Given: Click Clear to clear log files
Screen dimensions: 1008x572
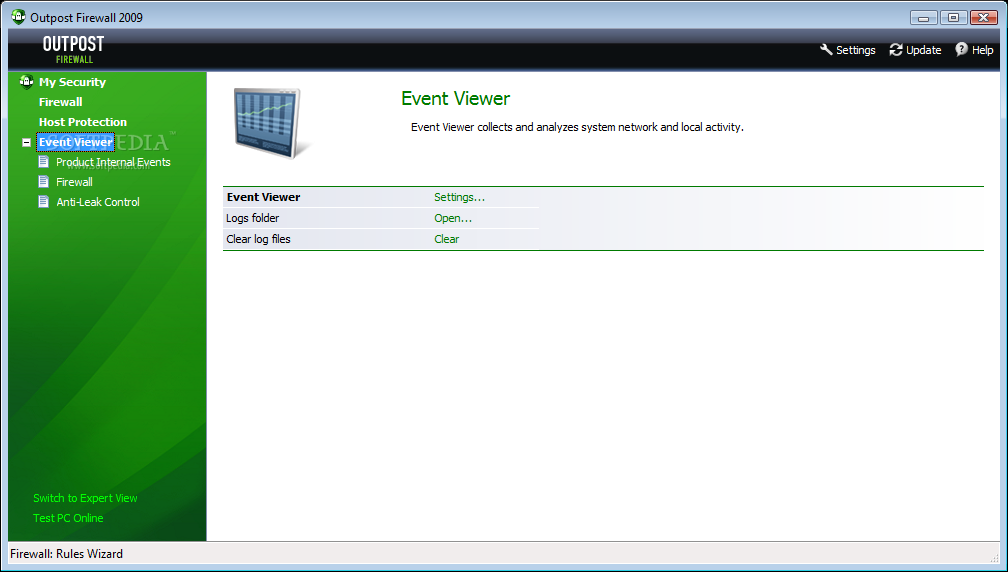Looking at the screenshot, I should (447, 239).
